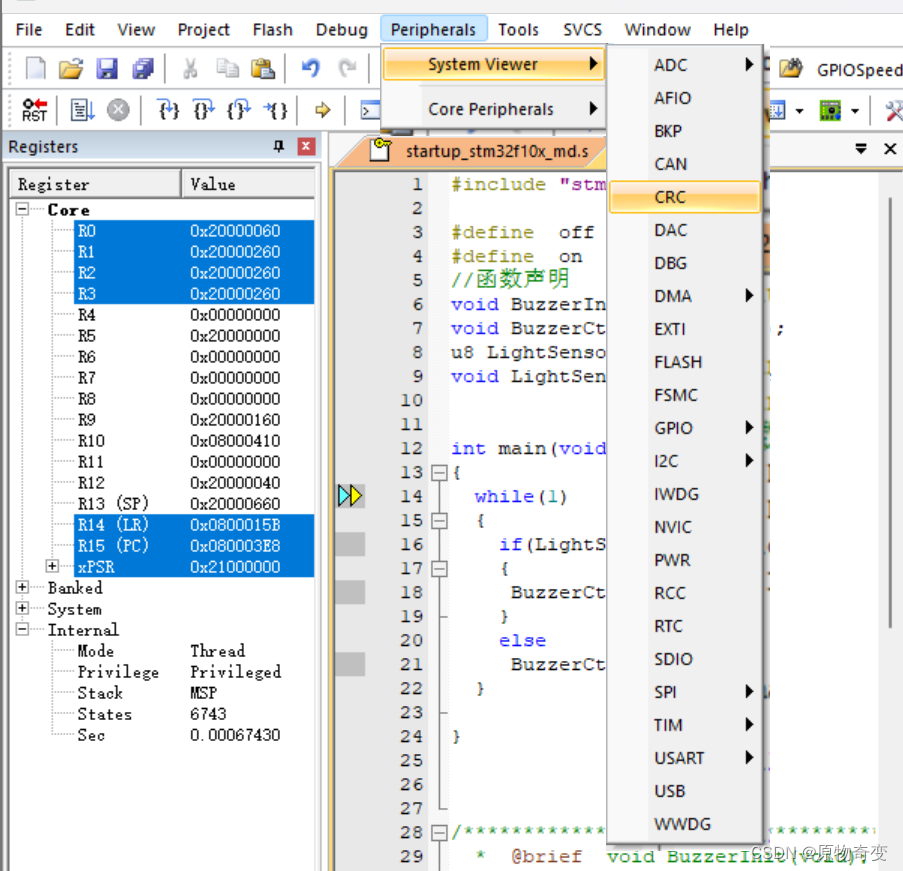
Task: Click the Reset (RST) debug icon
Action: (x=33, y=110)
